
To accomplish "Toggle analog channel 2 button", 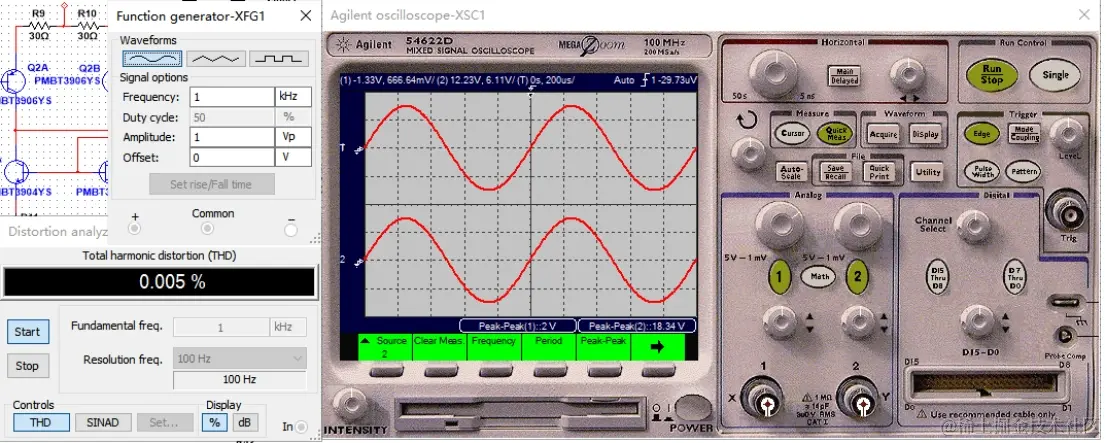I will click(x=857, y=276).
